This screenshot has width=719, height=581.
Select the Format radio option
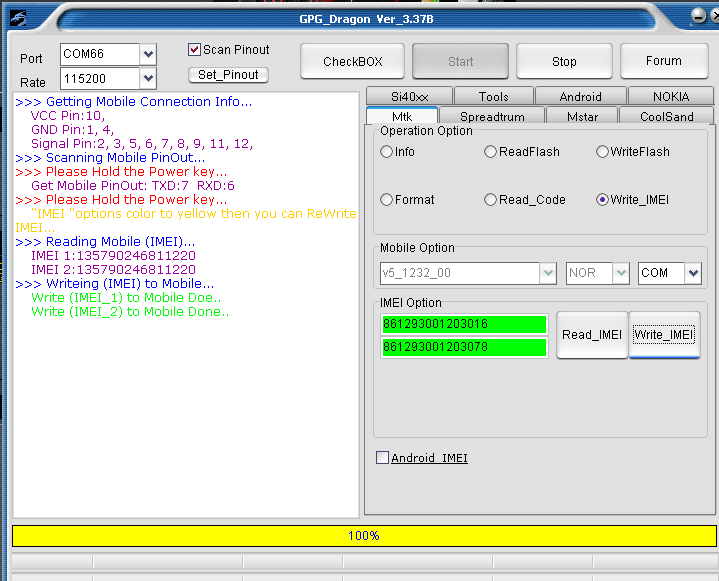(387, 199)
